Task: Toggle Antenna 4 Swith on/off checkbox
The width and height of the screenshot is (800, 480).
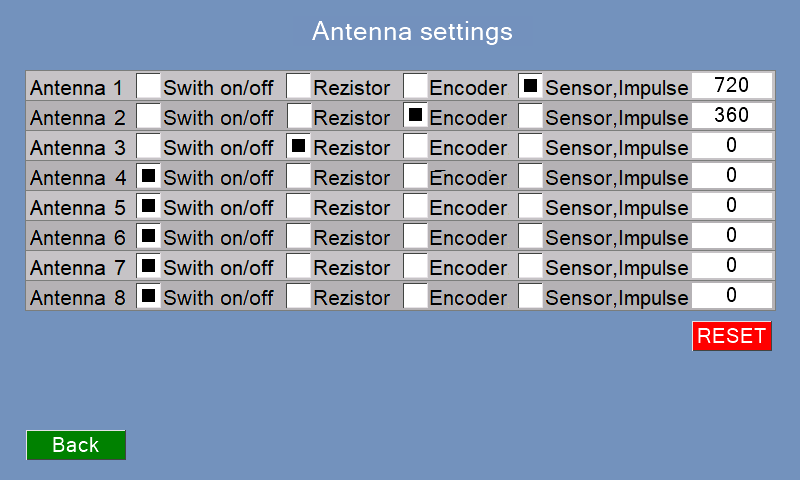Action: click(148, 176)
